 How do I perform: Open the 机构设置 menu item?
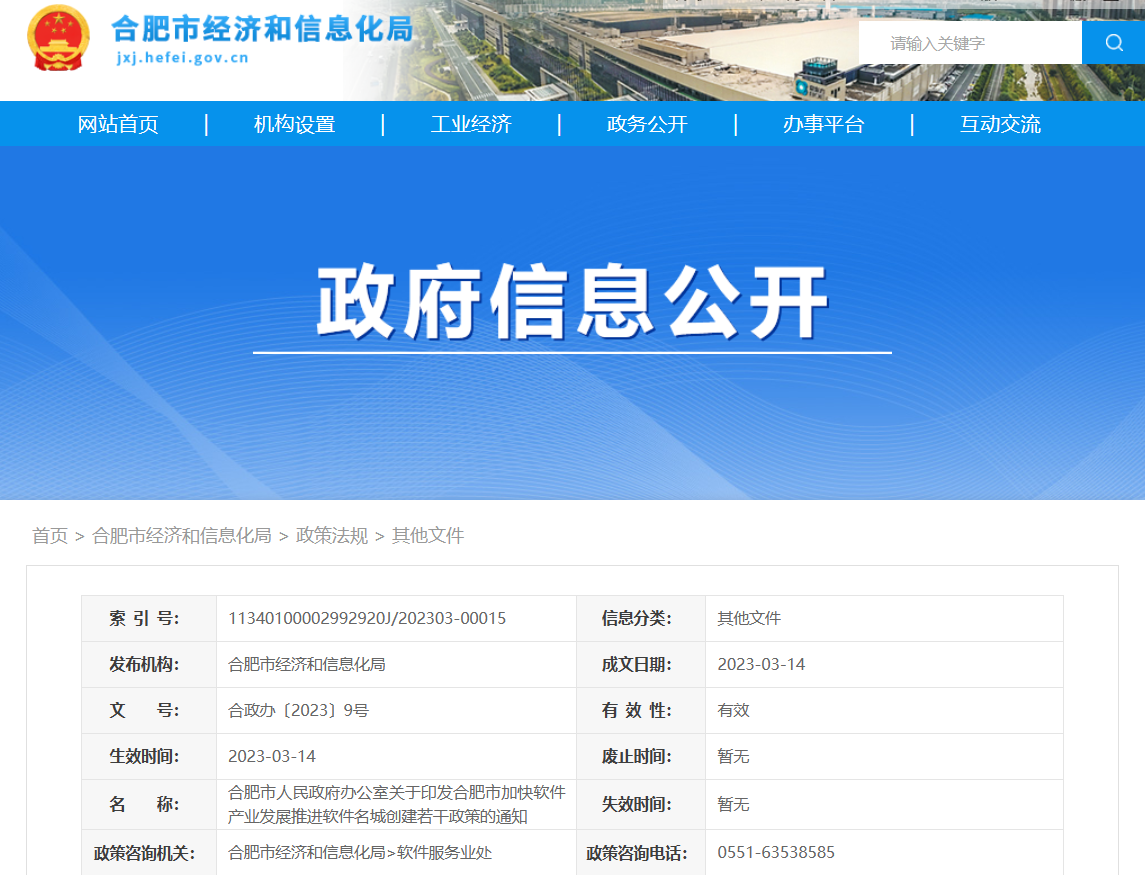(294, 124)
